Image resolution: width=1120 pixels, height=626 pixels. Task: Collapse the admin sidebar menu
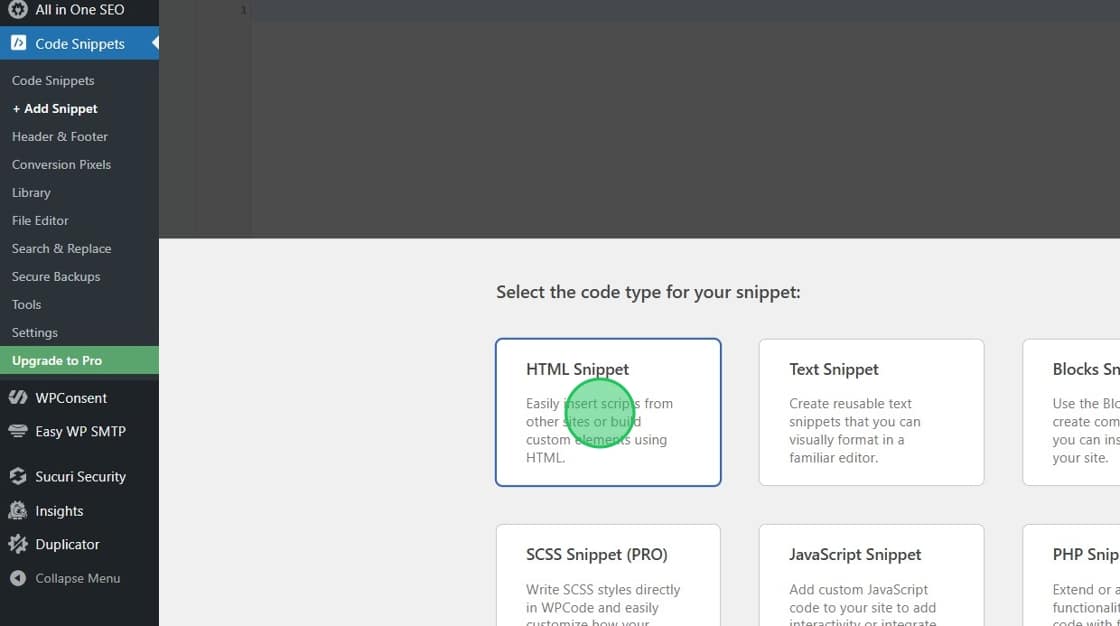coord(66,579)
